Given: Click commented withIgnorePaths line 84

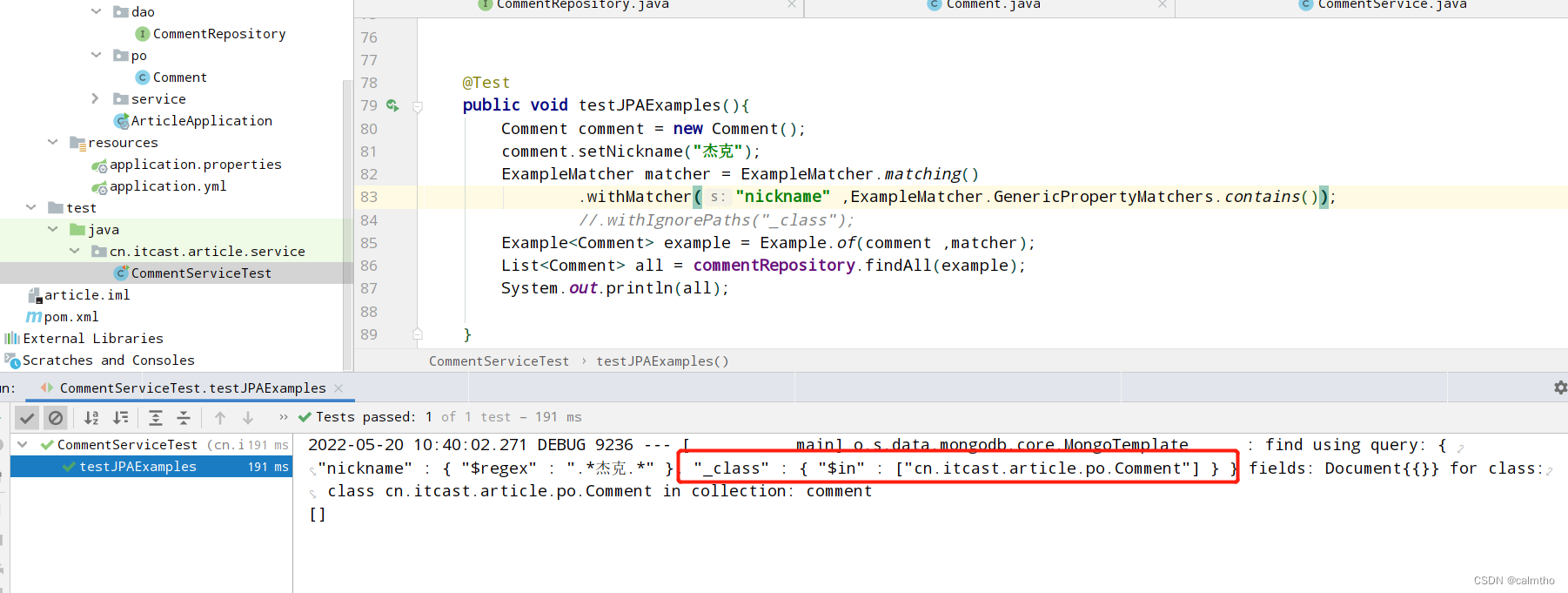Looking at the screenshot, I should pyautogui.click(x=716, y=220).
